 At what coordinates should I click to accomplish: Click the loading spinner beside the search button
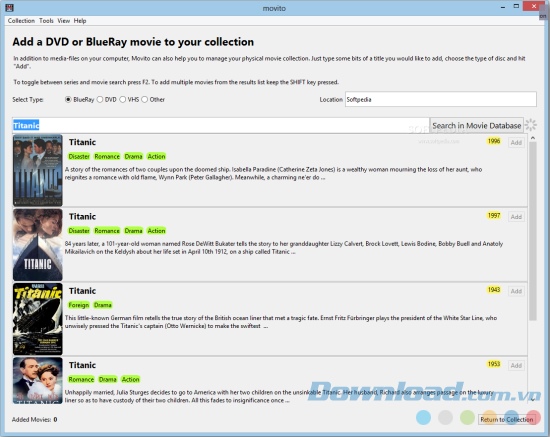tap(531, 125)
